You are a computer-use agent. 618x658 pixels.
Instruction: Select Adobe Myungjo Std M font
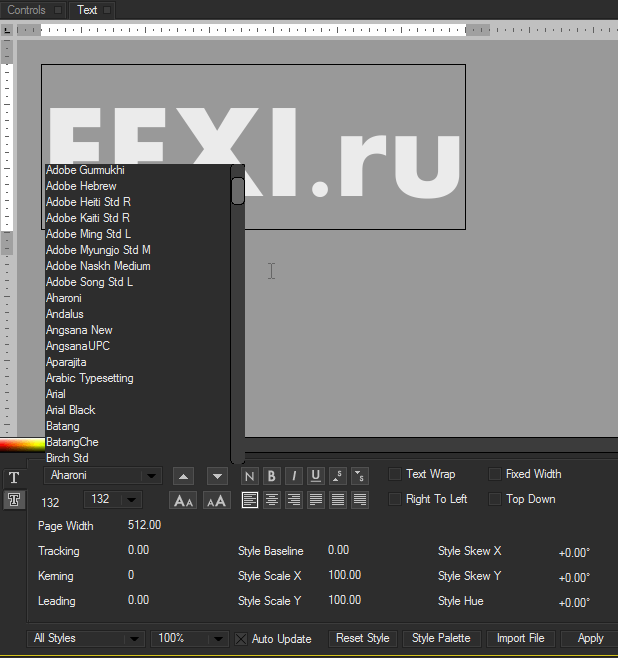[98, 250]
